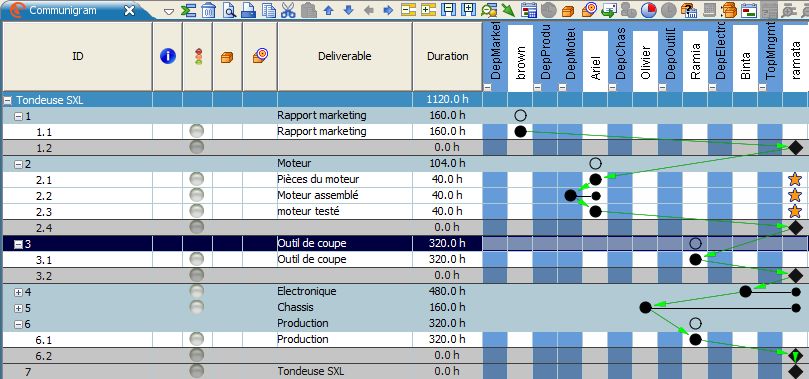Collapse the DepMarket column group

487,88
